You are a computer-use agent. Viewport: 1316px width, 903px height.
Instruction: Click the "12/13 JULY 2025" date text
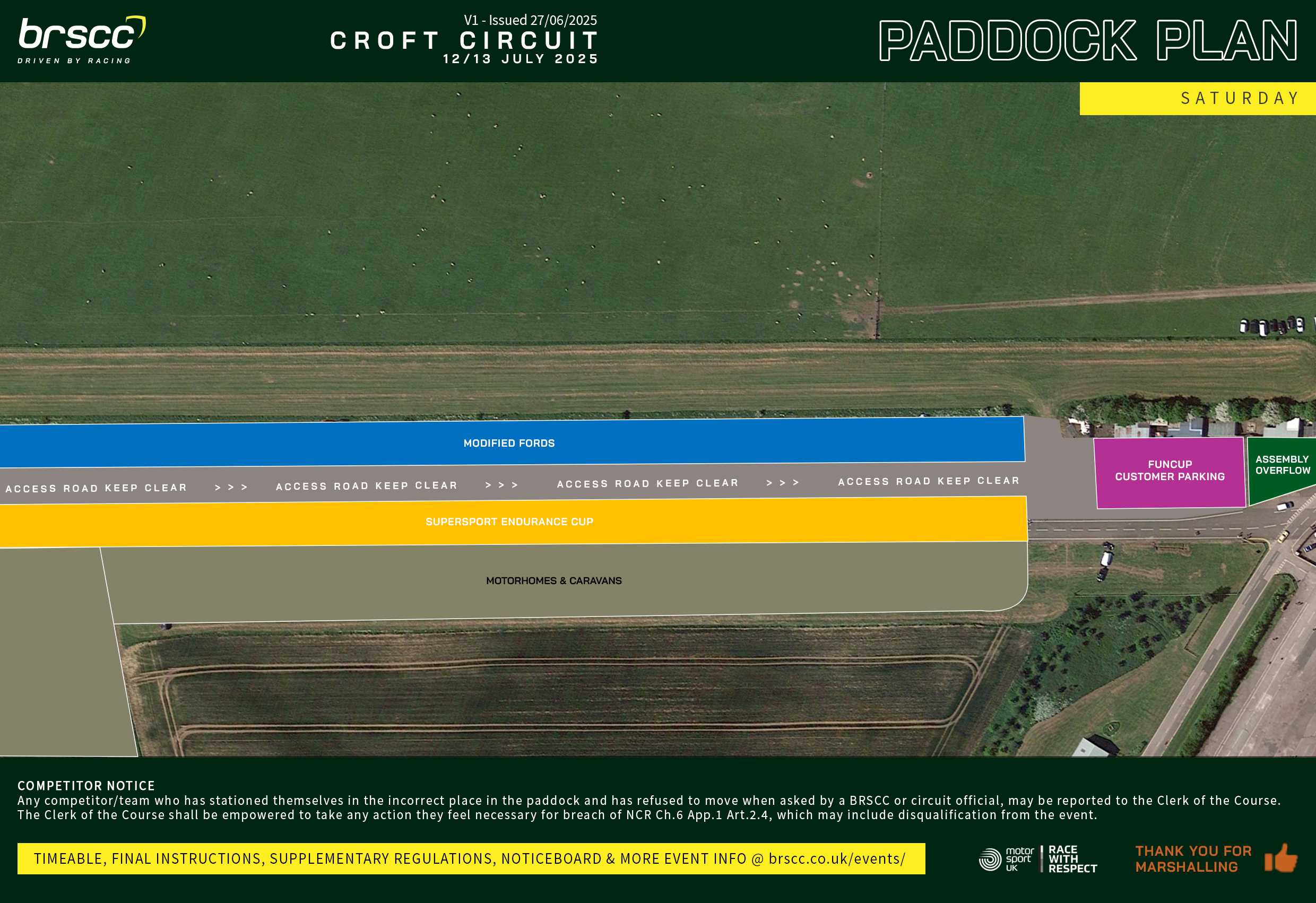[520, 59]
